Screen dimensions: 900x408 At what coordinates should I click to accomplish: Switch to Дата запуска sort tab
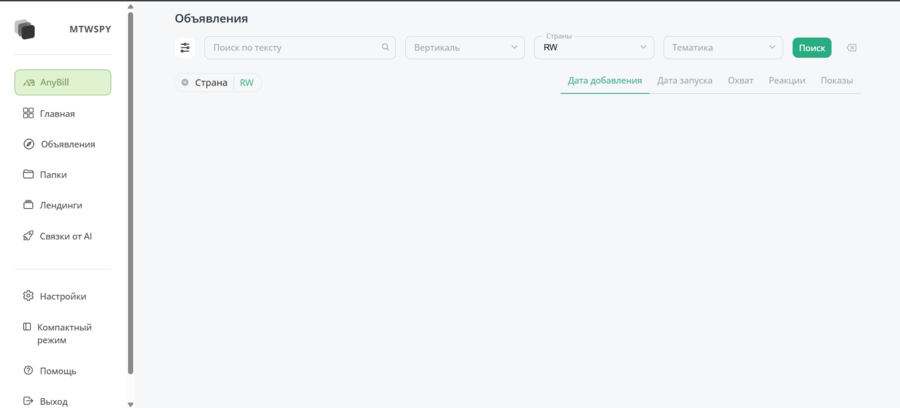tap(684, 81)
